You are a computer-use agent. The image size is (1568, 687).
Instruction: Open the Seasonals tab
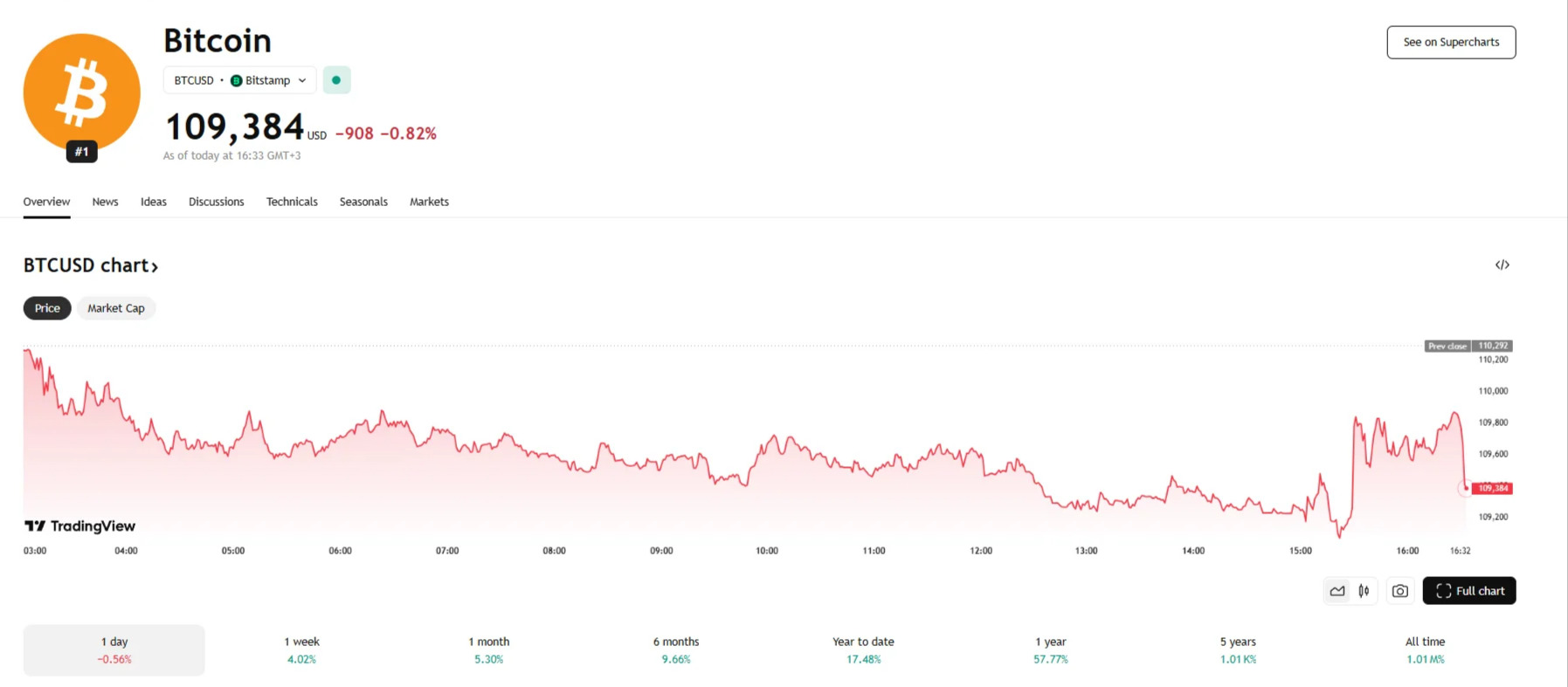363,202
